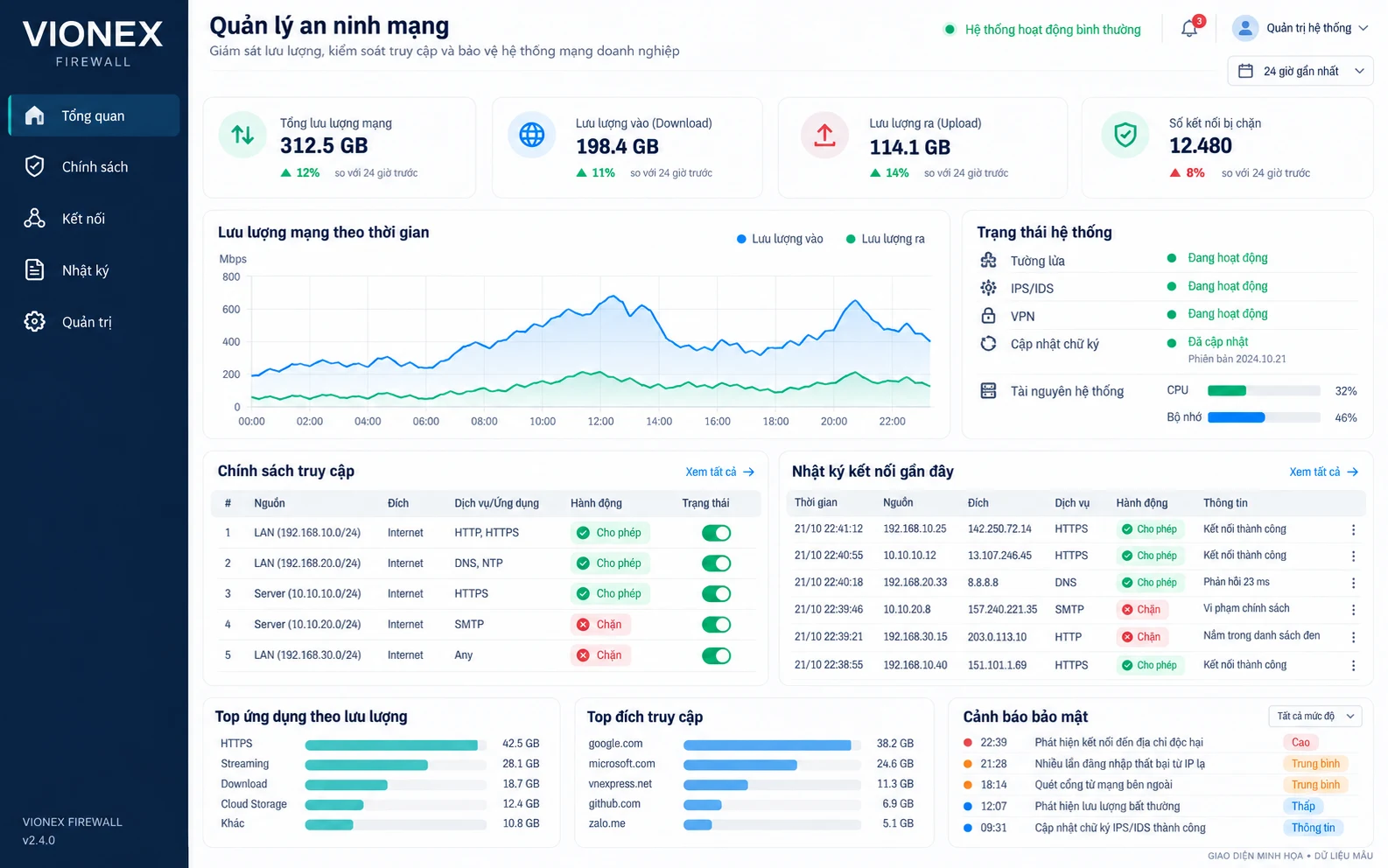Toggle policy 5 LAN 192.168.30.0/24 switch
This screenshot has height=868, width=1388.
coord(716,655)
